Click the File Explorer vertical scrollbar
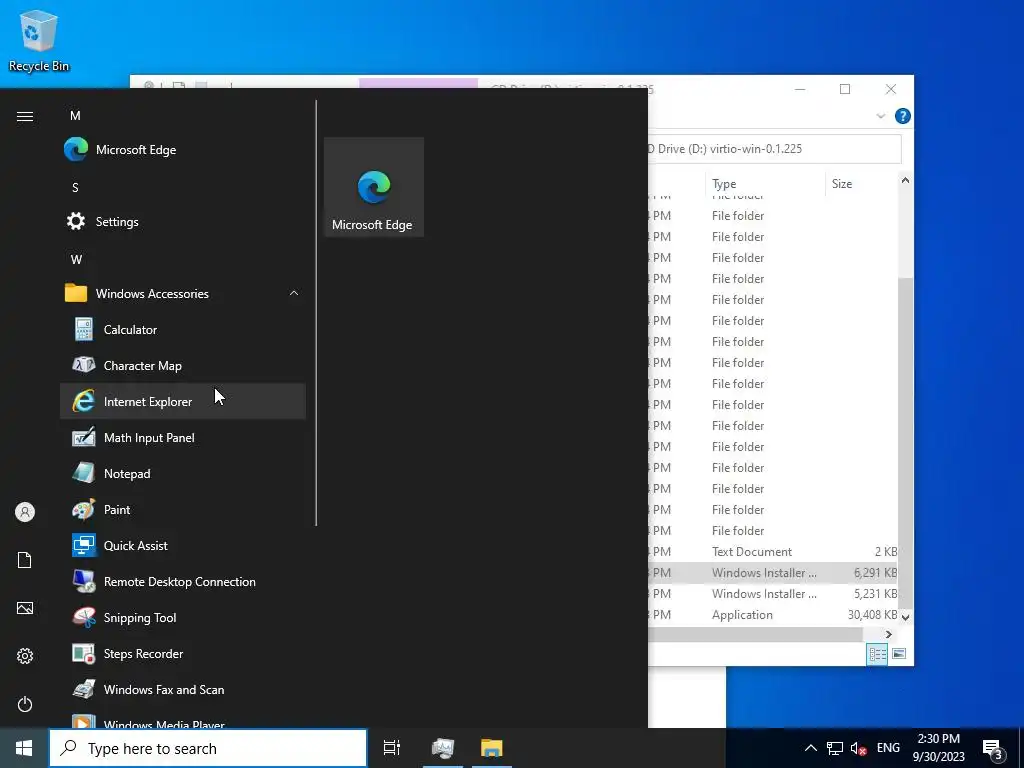The image size is (1024, 768). coord(905,441)
